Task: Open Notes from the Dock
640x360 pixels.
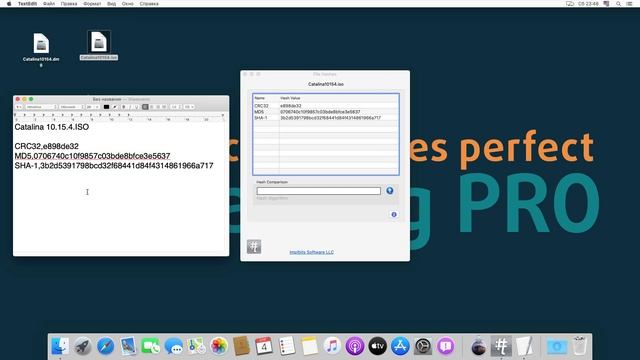Action: pyautogui.click(x=309, y=347)
